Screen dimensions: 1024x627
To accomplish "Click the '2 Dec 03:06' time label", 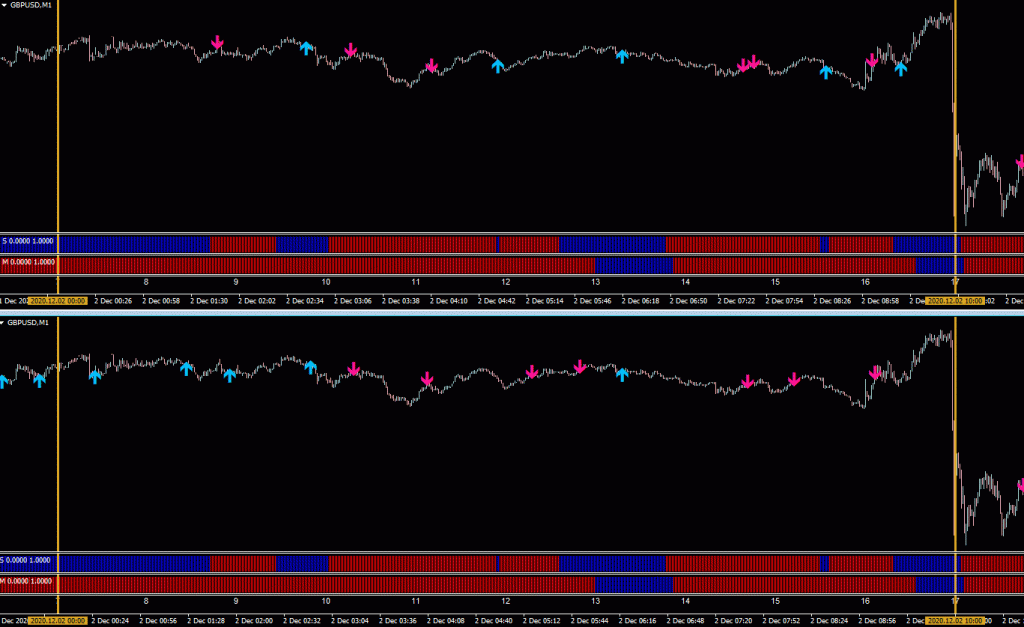I will click(x=353, y=301).
